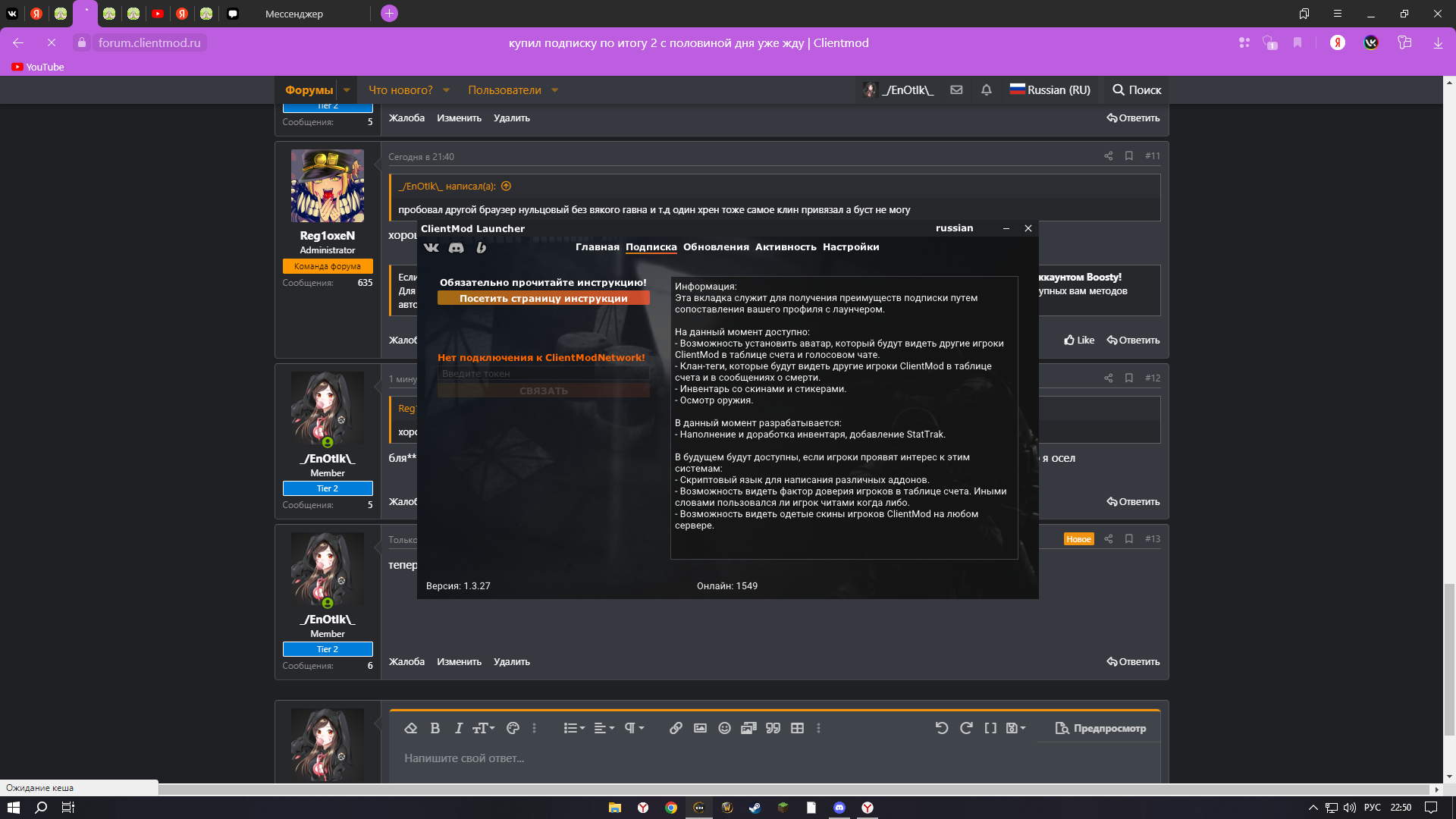Open the smilies picker
The width and height of the screenshot is (1456, 819).
tap(724, 728)
